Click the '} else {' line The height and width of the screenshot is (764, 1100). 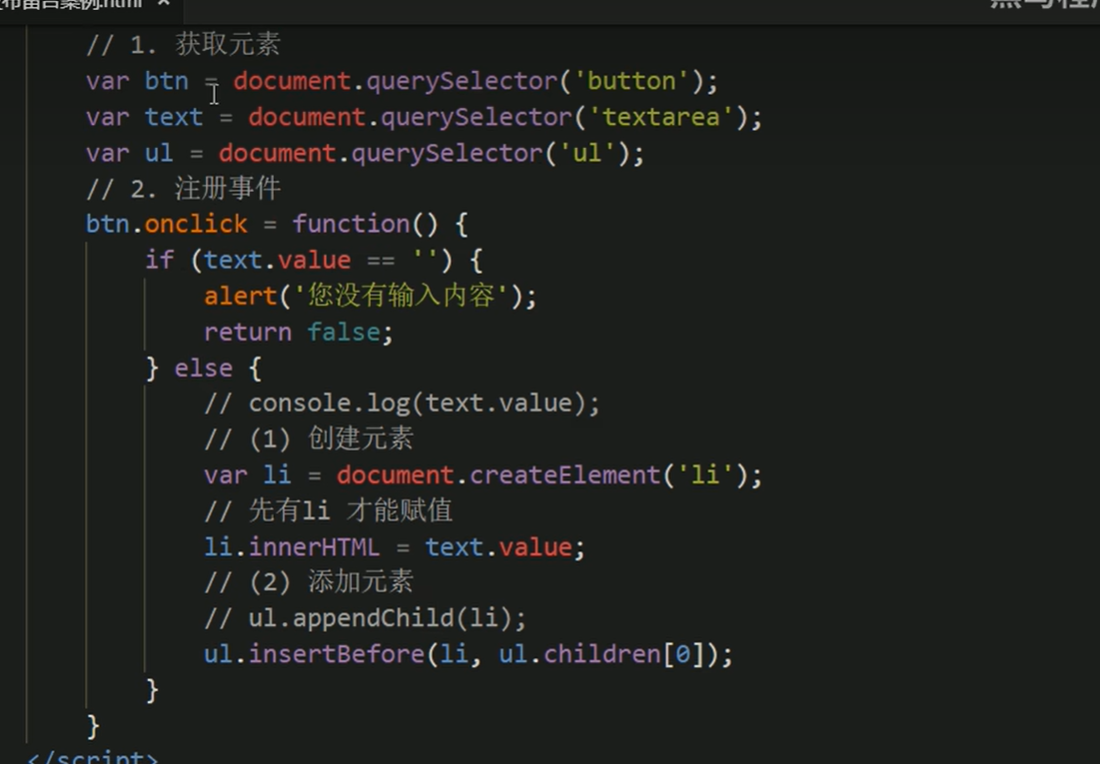[x=203, y=368]
